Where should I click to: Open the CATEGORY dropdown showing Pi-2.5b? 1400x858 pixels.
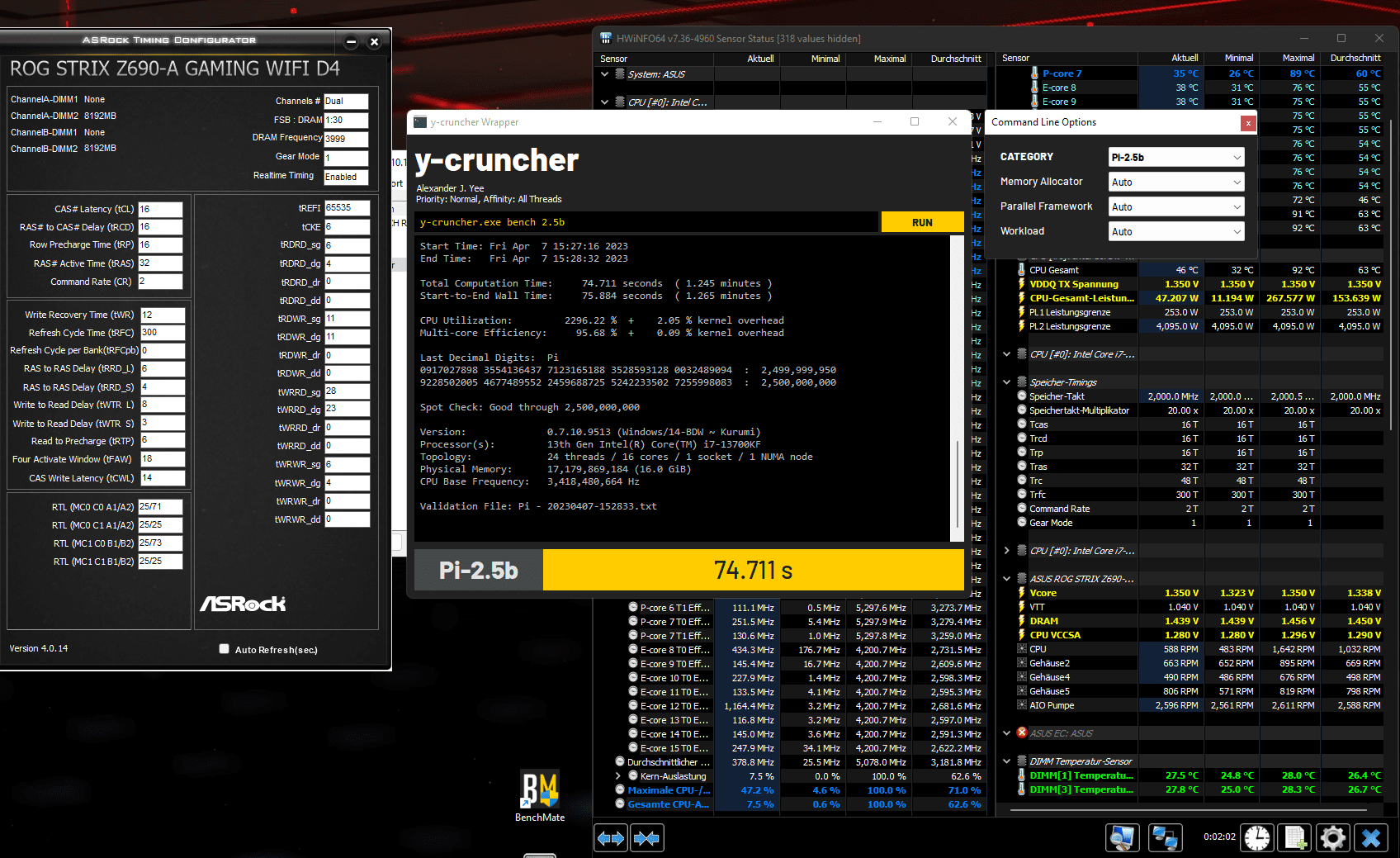tap(1176, 157)
